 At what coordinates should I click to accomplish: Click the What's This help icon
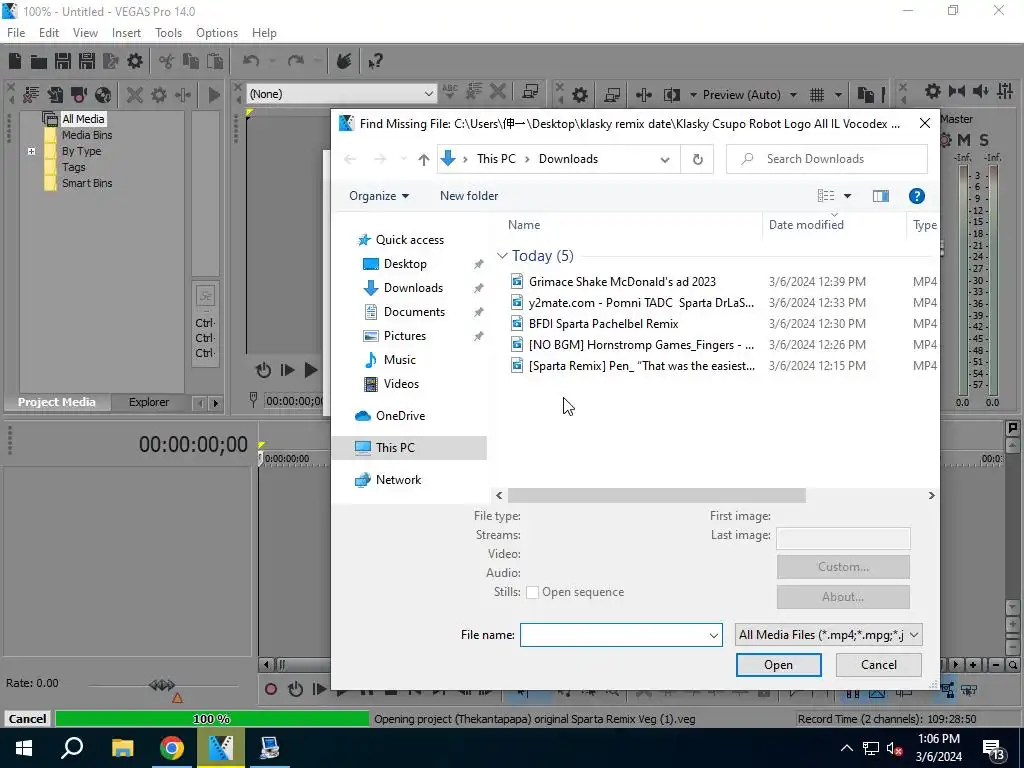[375, 61]
